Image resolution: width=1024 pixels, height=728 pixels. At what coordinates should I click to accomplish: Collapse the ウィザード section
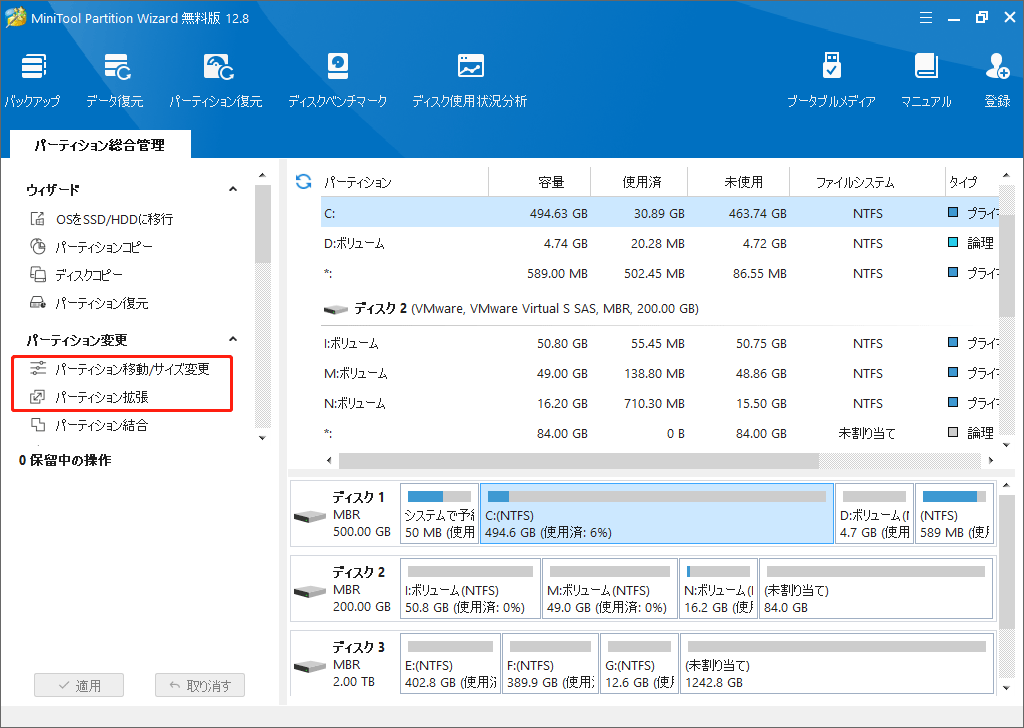coord(233,189)
